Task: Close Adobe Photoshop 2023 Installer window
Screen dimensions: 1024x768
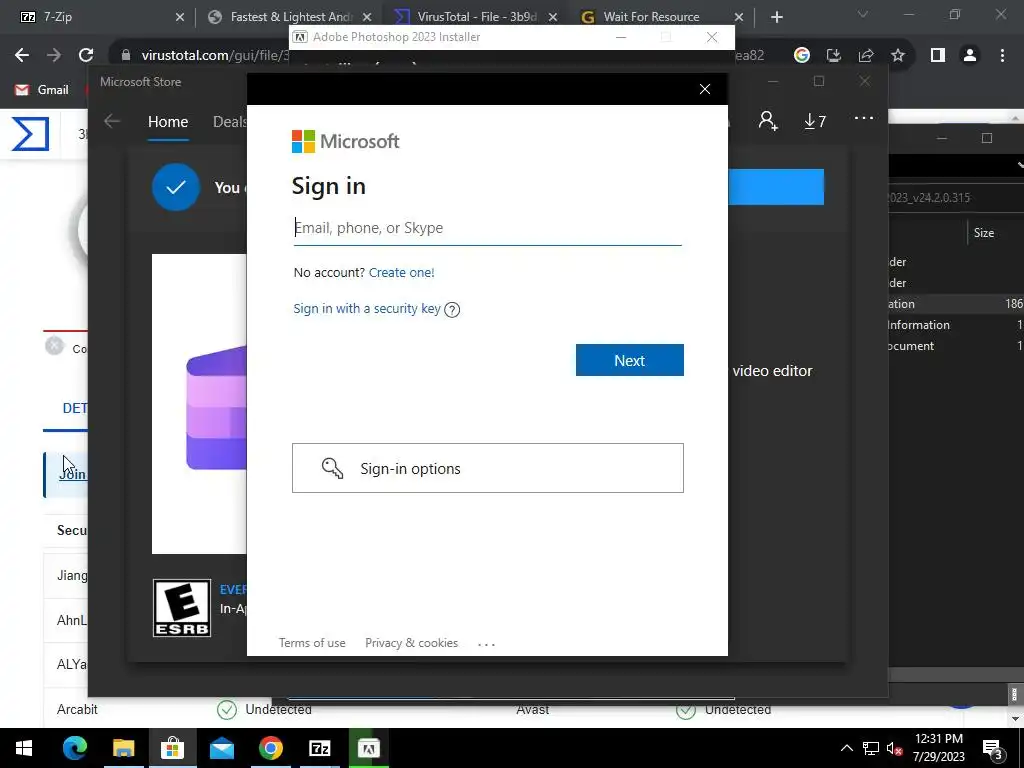Action: [x=712, y=37]
